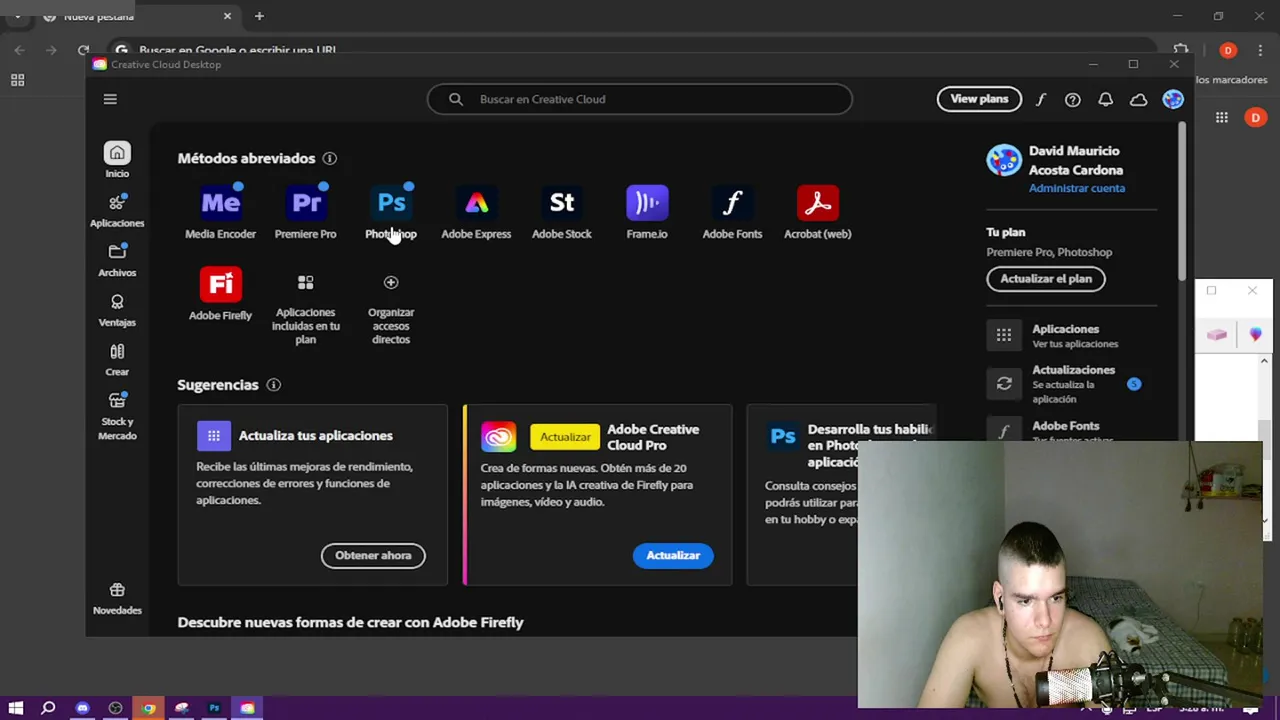Open Novedades in the sidebar

pyautogui.click(x=117, y=598)
